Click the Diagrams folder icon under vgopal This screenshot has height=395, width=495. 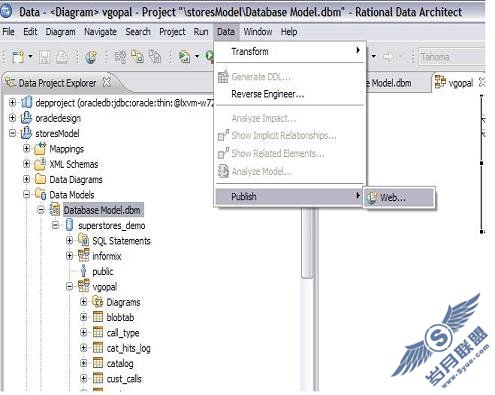[x=97, y=302]
